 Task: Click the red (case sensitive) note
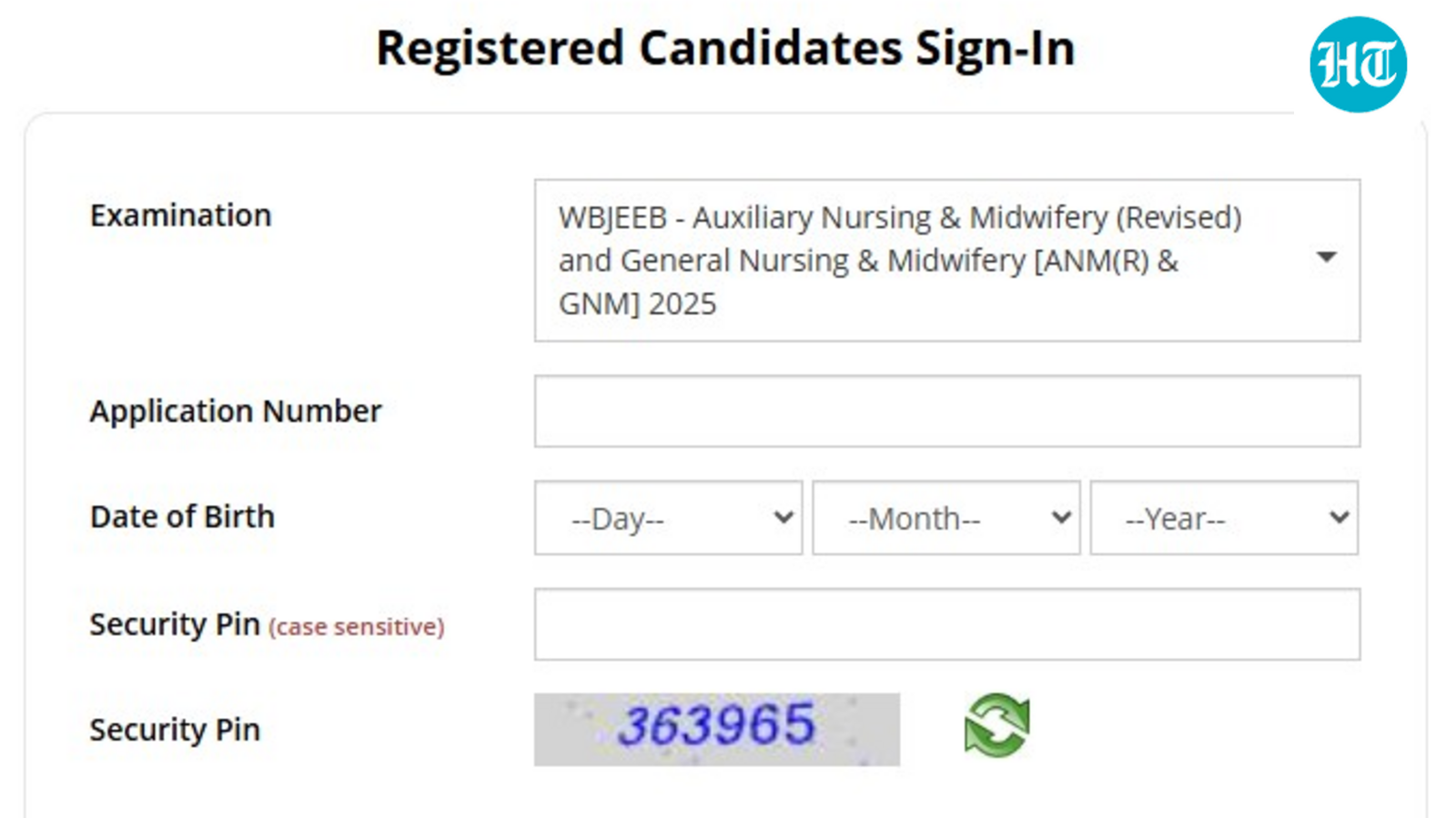tap(356, 627)
